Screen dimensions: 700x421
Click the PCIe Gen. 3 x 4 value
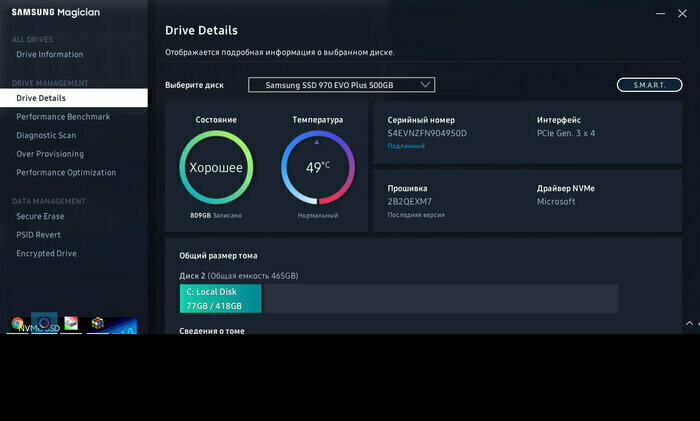pyautogui.click(x=566, y=133)
